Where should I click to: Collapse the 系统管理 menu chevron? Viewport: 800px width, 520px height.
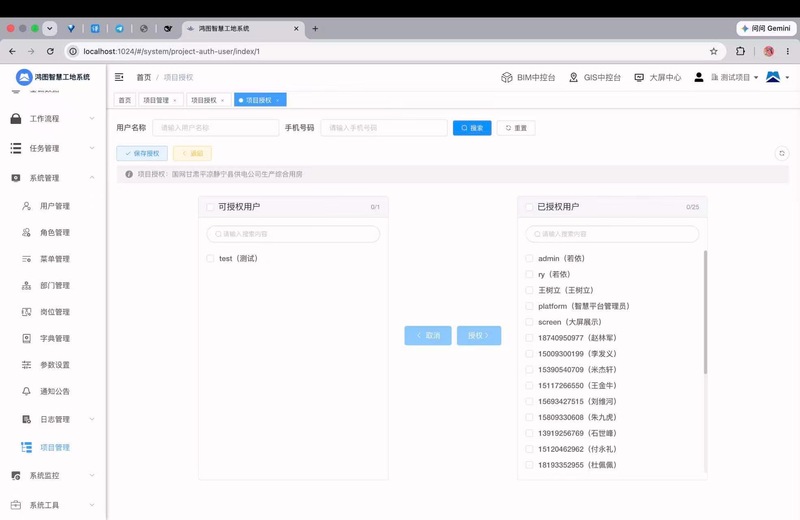92,178
